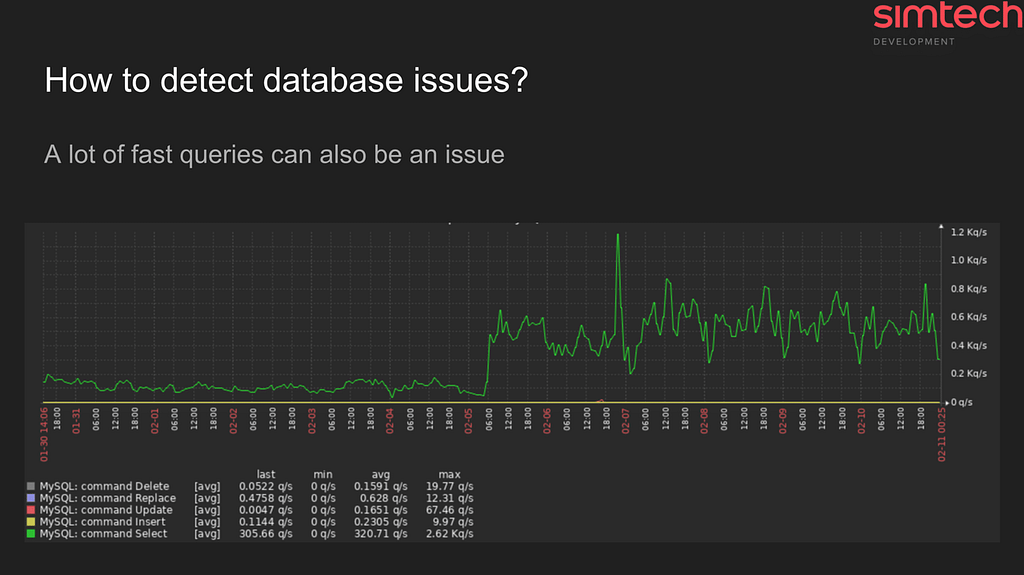Pick the yellow Insert command legend swatch

coord(31,523)
